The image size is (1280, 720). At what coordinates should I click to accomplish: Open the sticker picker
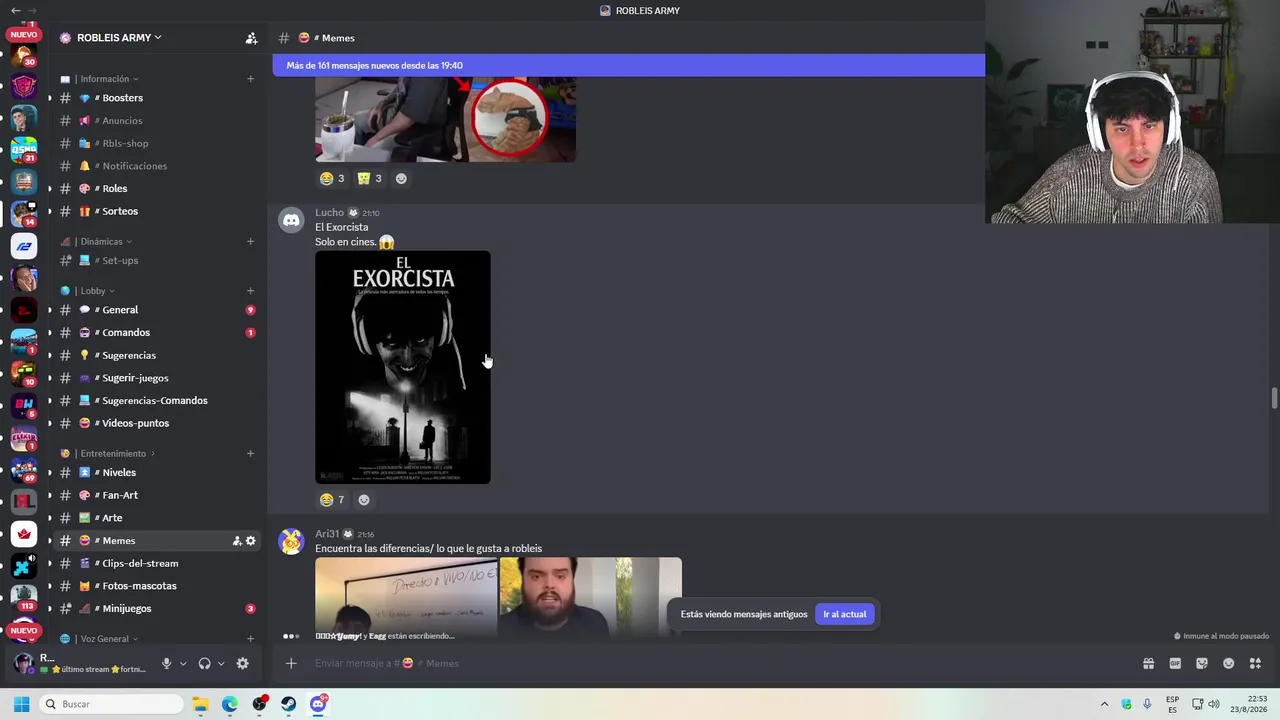[x=1202, y=663]
